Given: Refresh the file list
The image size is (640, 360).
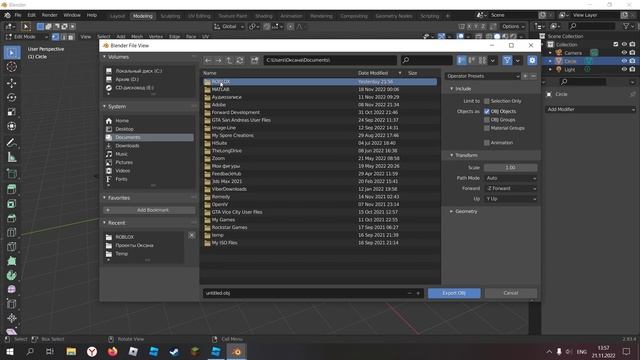Looking at the screenshot, I should pyautogui.click(x=240, y=60).
